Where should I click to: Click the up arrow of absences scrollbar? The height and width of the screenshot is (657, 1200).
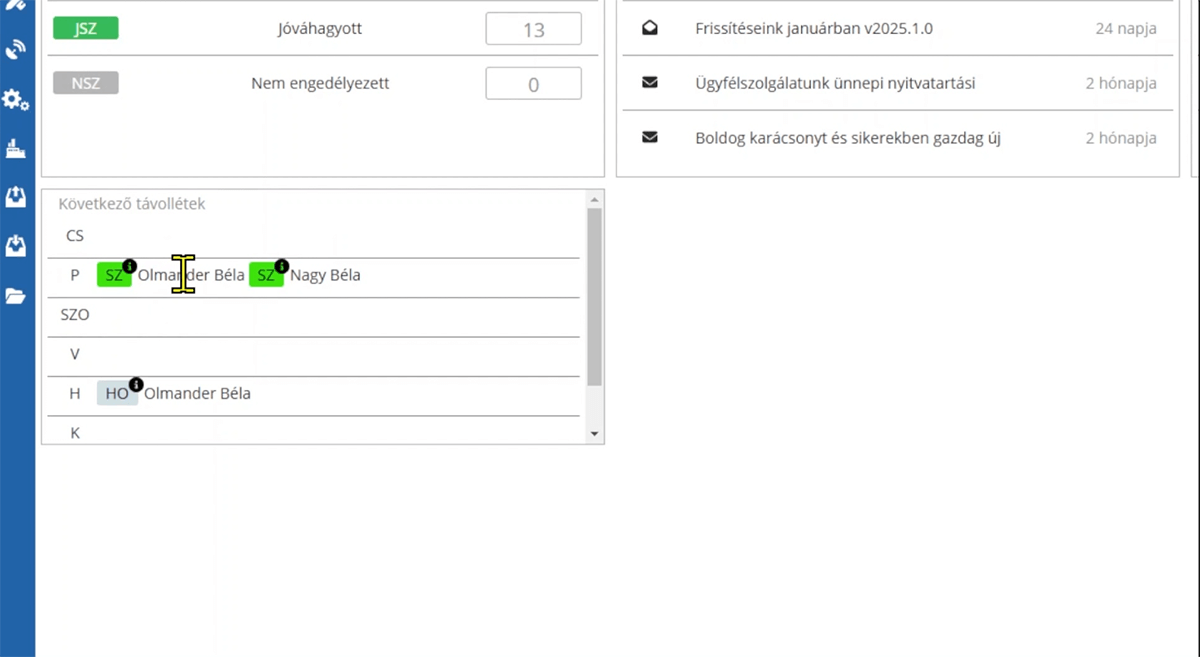click(x=595, y=199)
